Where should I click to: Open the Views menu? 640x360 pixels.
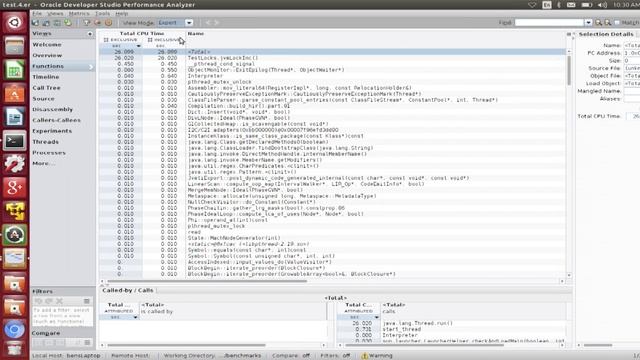tap(55, 13)
